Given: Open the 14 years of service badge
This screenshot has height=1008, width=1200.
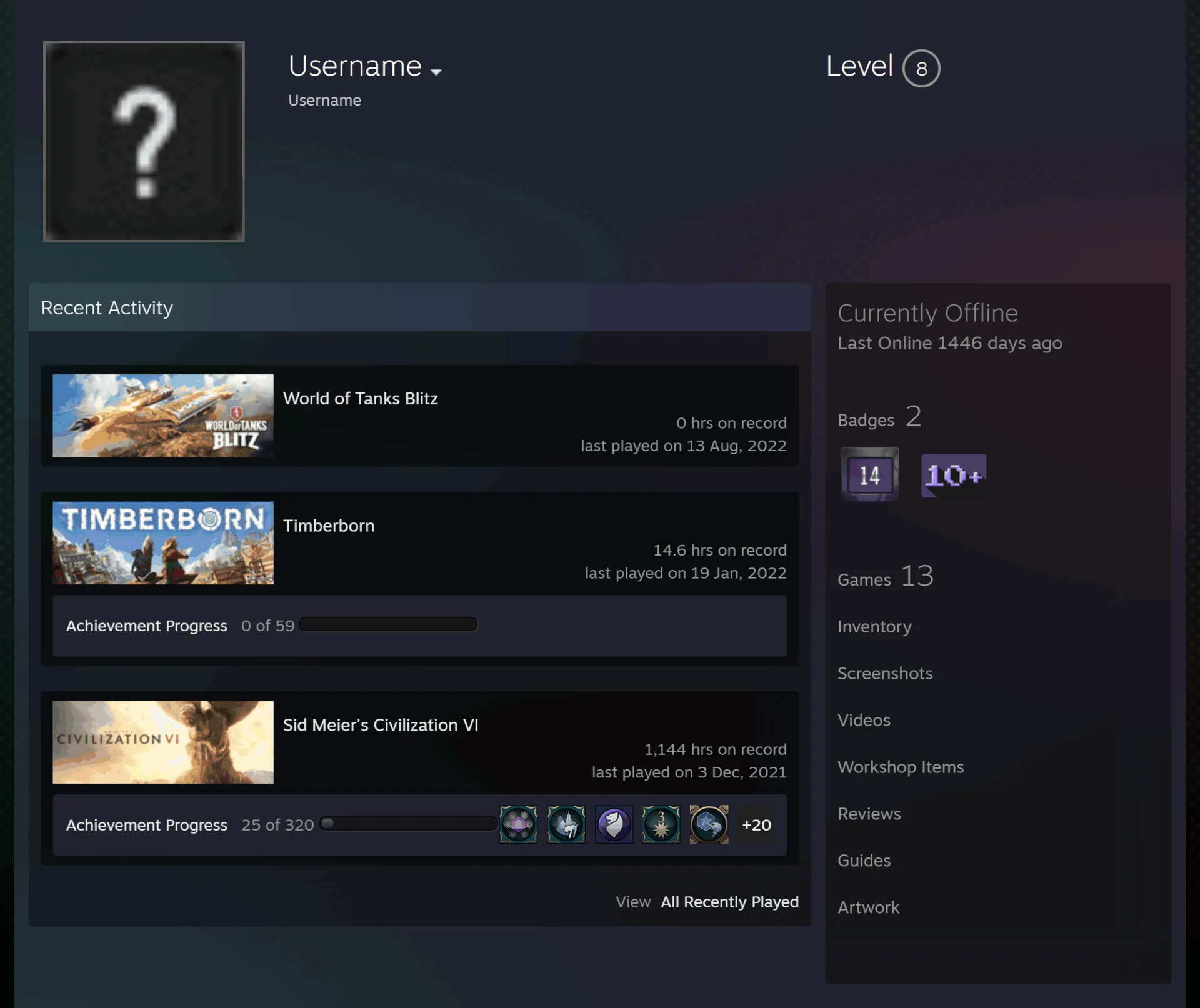Looking at the screenshot, I should tap(870, 474).
